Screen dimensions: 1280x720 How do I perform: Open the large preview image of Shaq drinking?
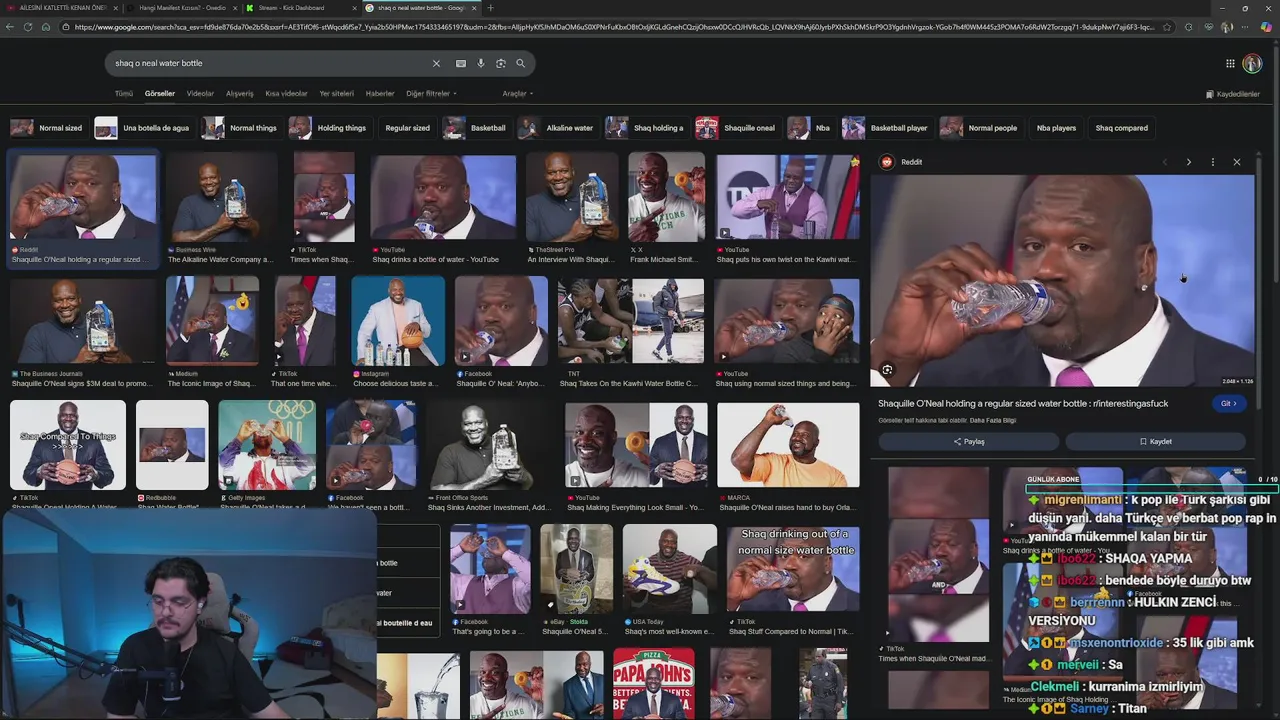click(x=1062, y=281)
